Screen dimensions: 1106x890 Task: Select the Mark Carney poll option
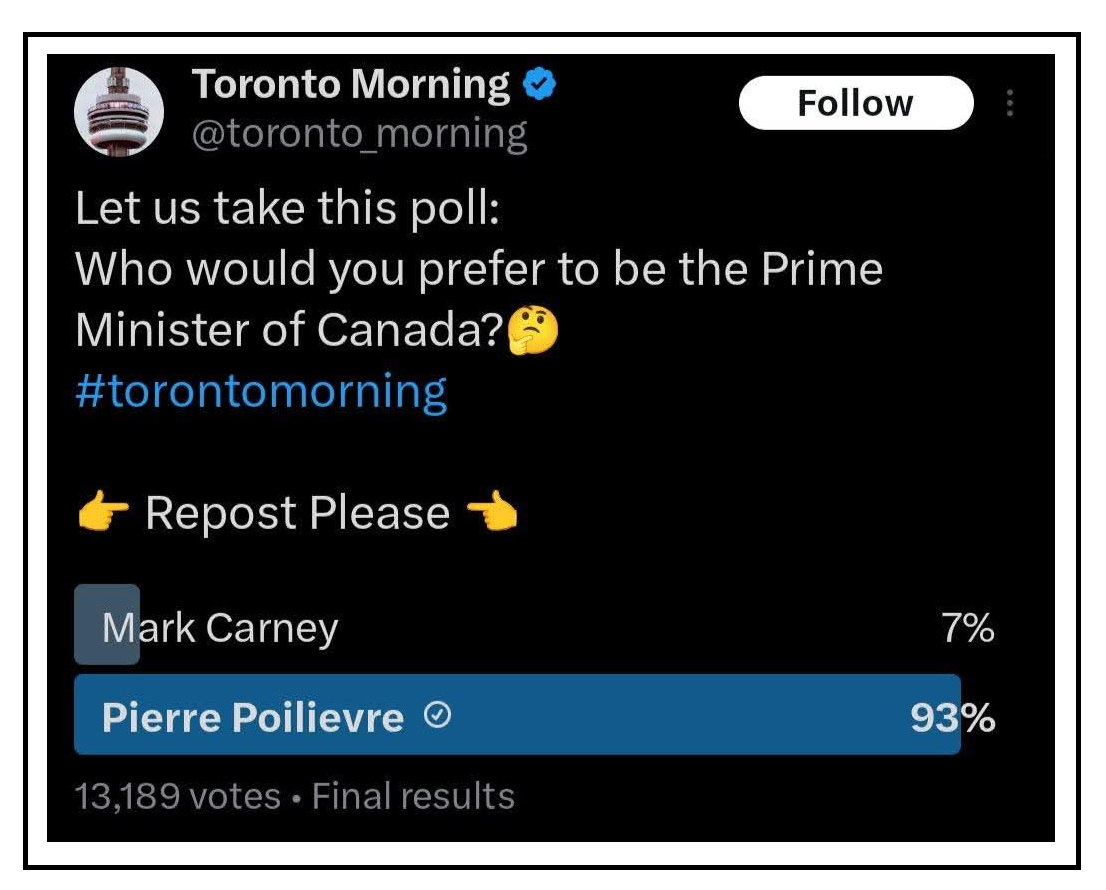pyautogui.click(x=220, y=628)
